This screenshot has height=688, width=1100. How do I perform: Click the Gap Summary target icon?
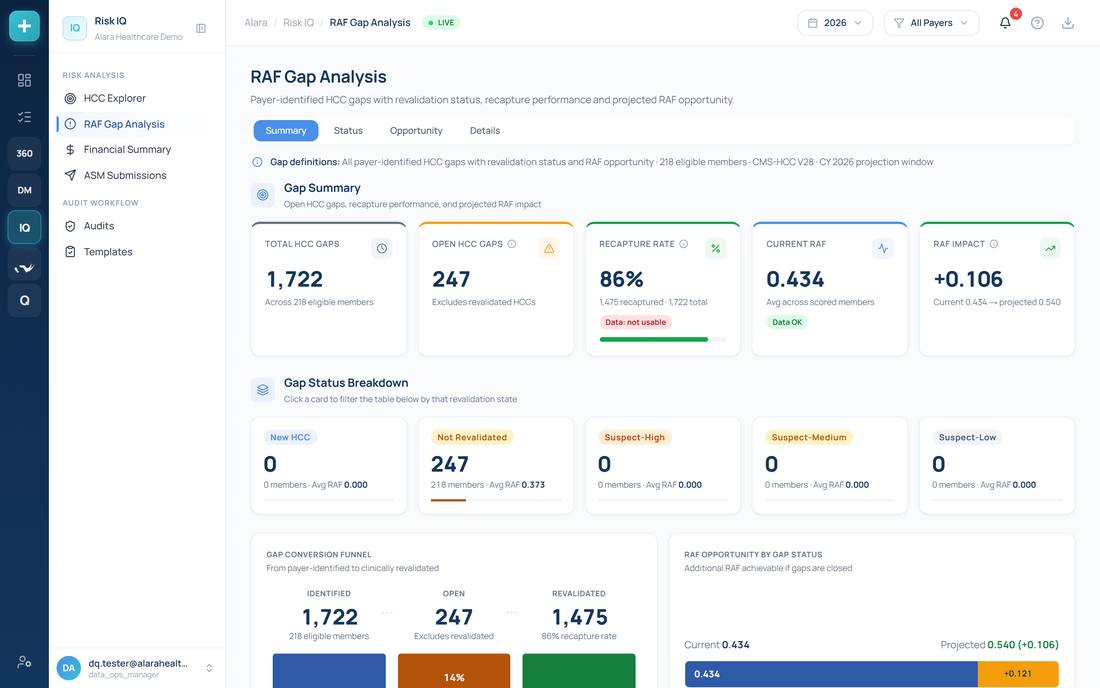click(262, 195)
